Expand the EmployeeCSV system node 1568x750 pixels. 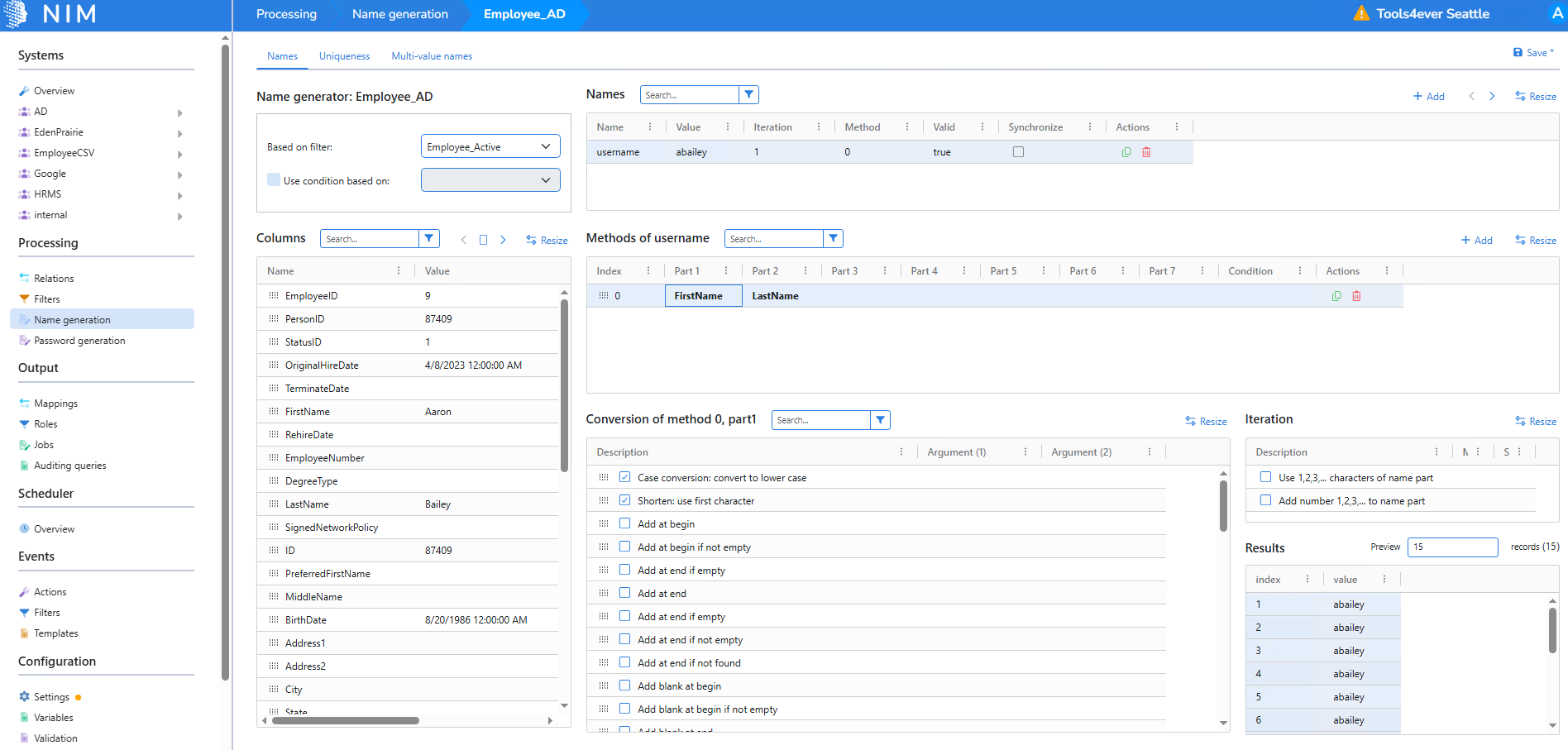179,154
